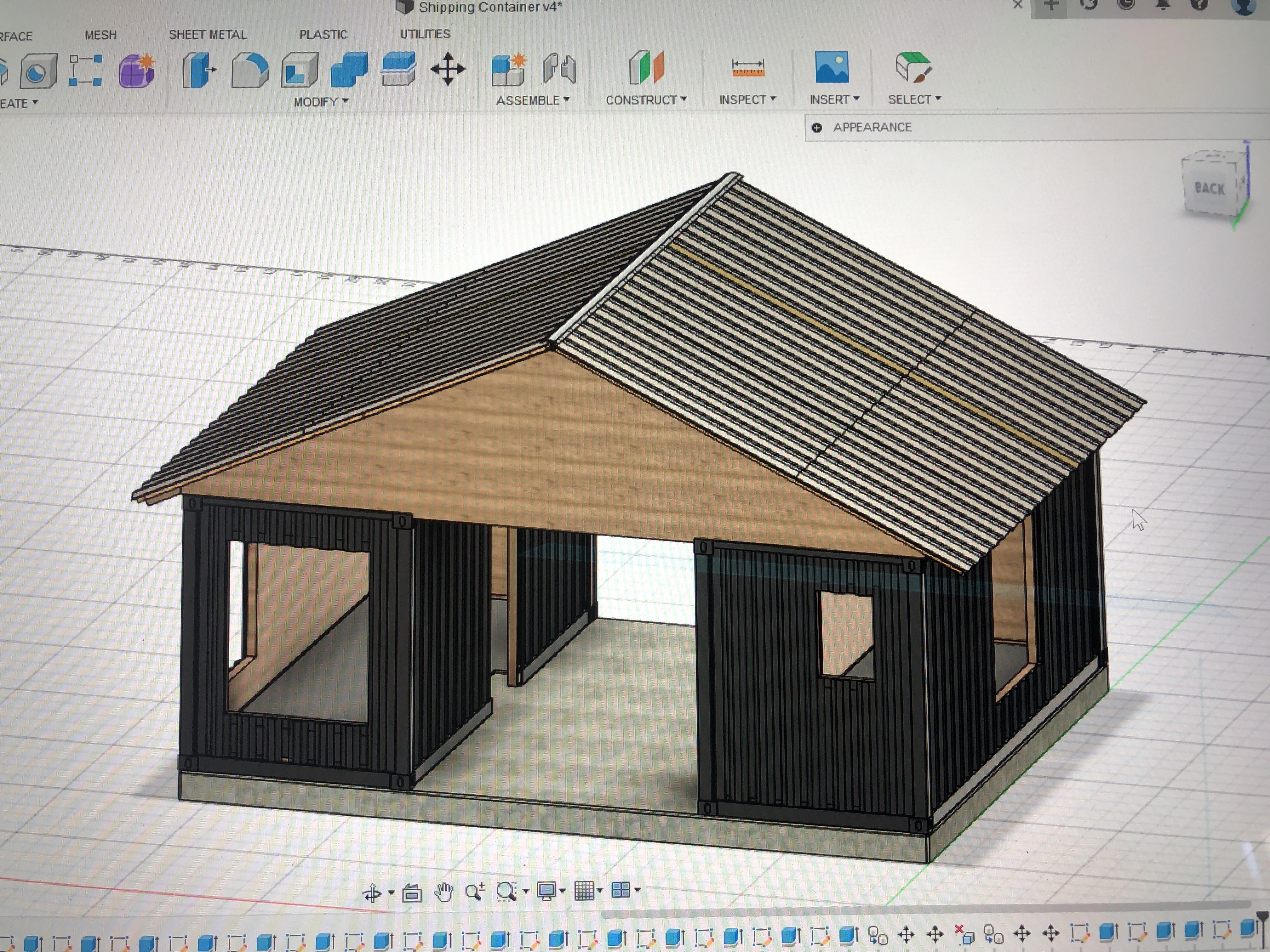The image size is (1270, 952).
Task: Expand the APPEARANCE panel plus button
Action: [816, 127]
